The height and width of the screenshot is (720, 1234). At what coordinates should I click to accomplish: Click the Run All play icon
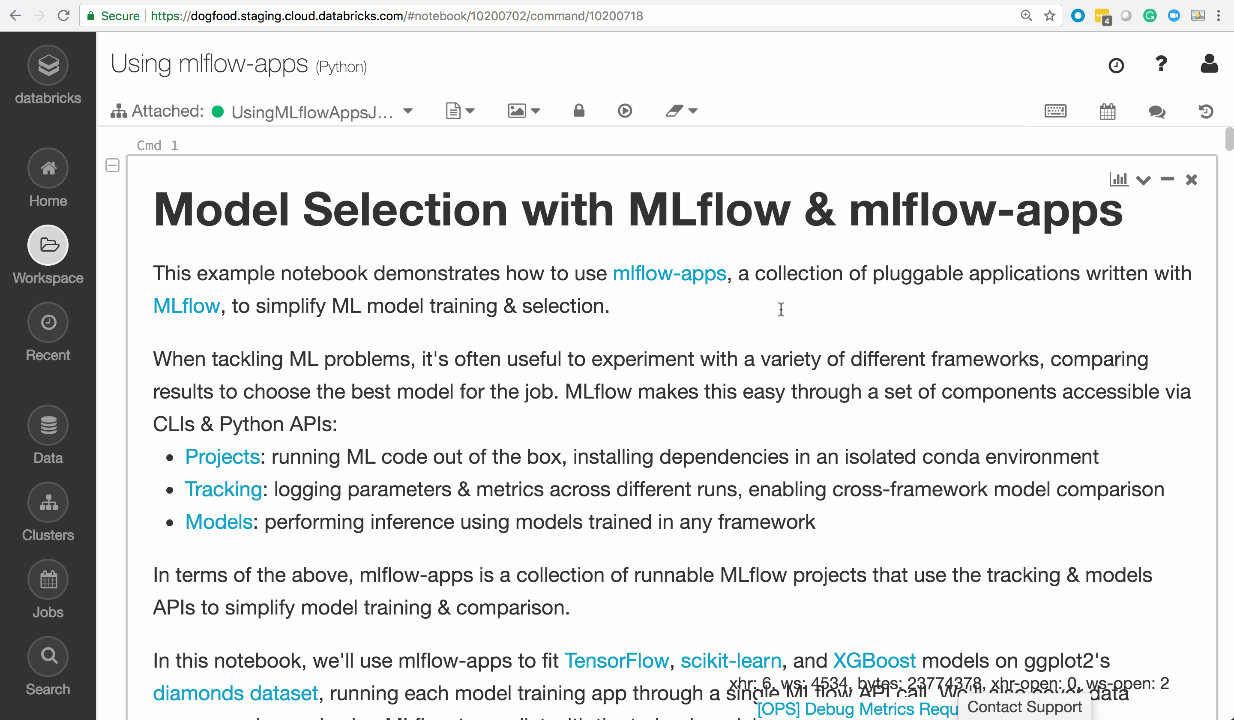tap(625, 111)
